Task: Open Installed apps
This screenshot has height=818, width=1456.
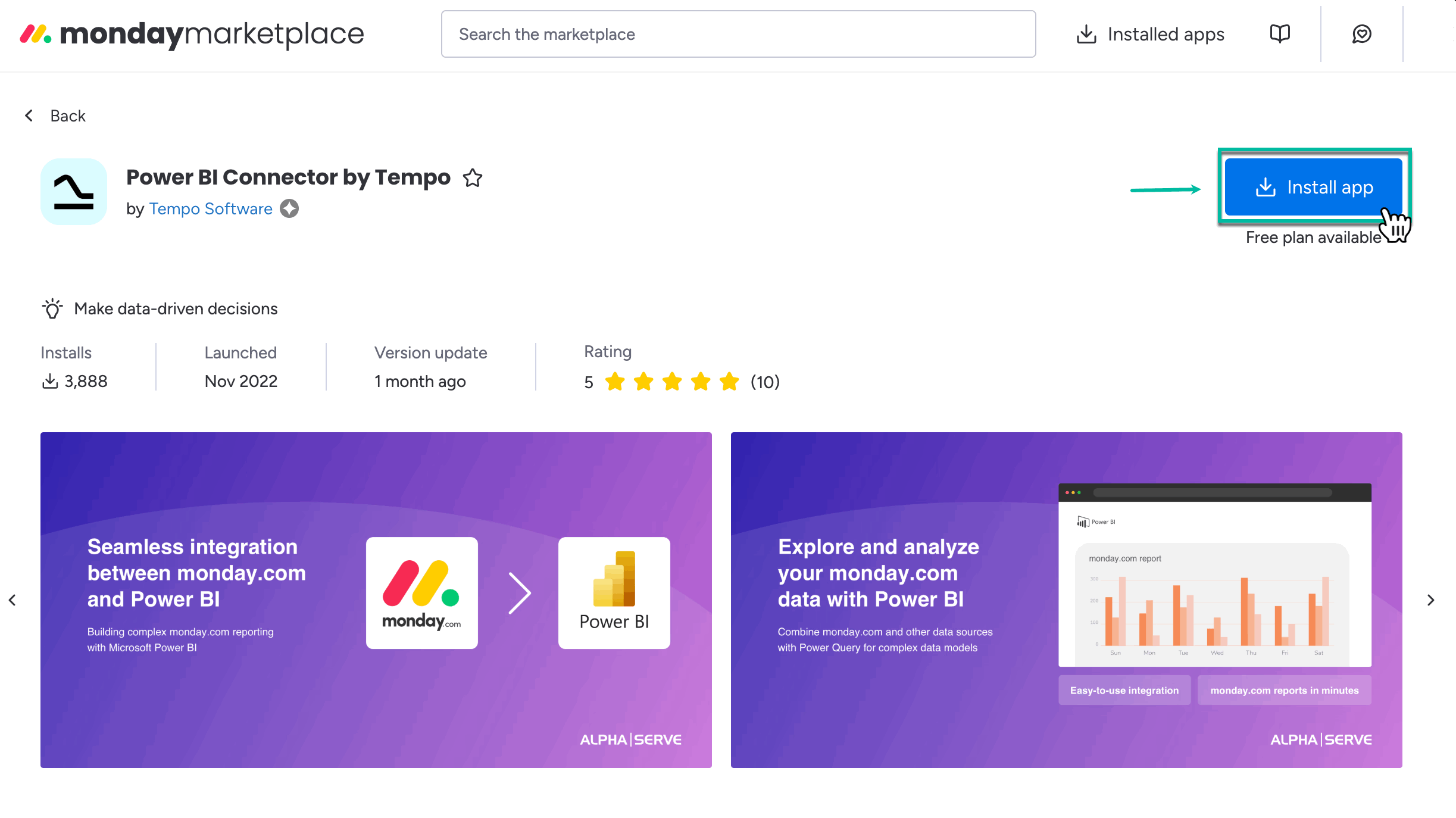Action: pyautogui.click(x=1150, y=34)
